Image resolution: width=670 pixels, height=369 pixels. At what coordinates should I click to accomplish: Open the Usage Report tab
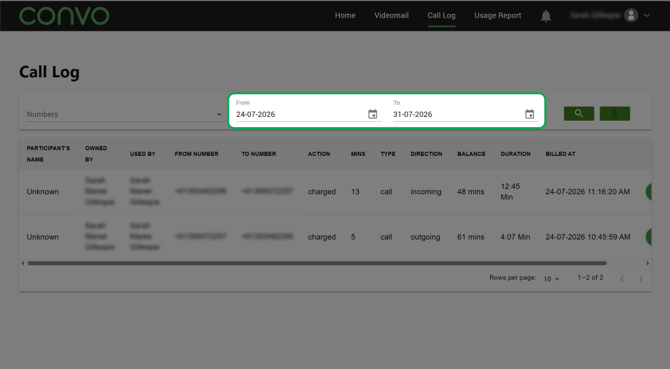[497, 15]
